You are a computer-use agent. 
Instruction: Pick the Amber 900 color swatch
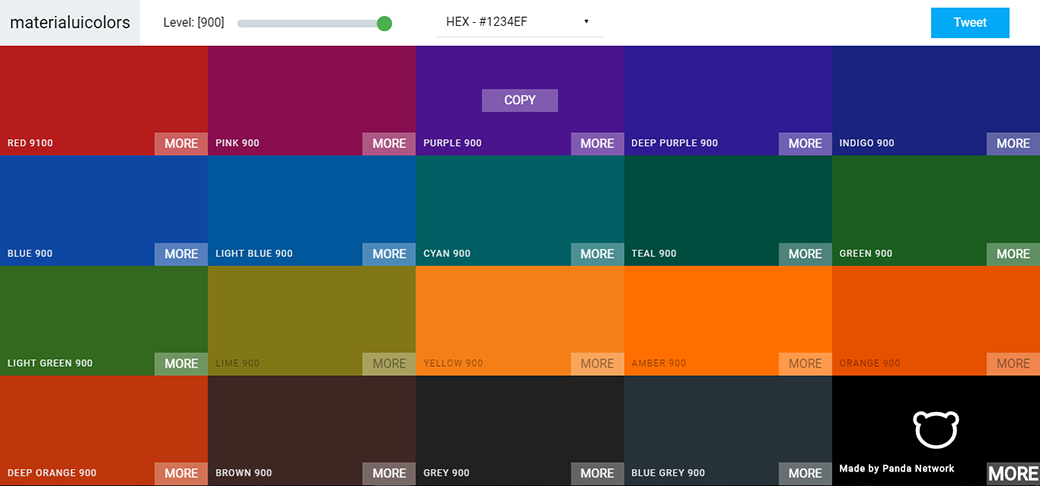click(x=727, y=315)
